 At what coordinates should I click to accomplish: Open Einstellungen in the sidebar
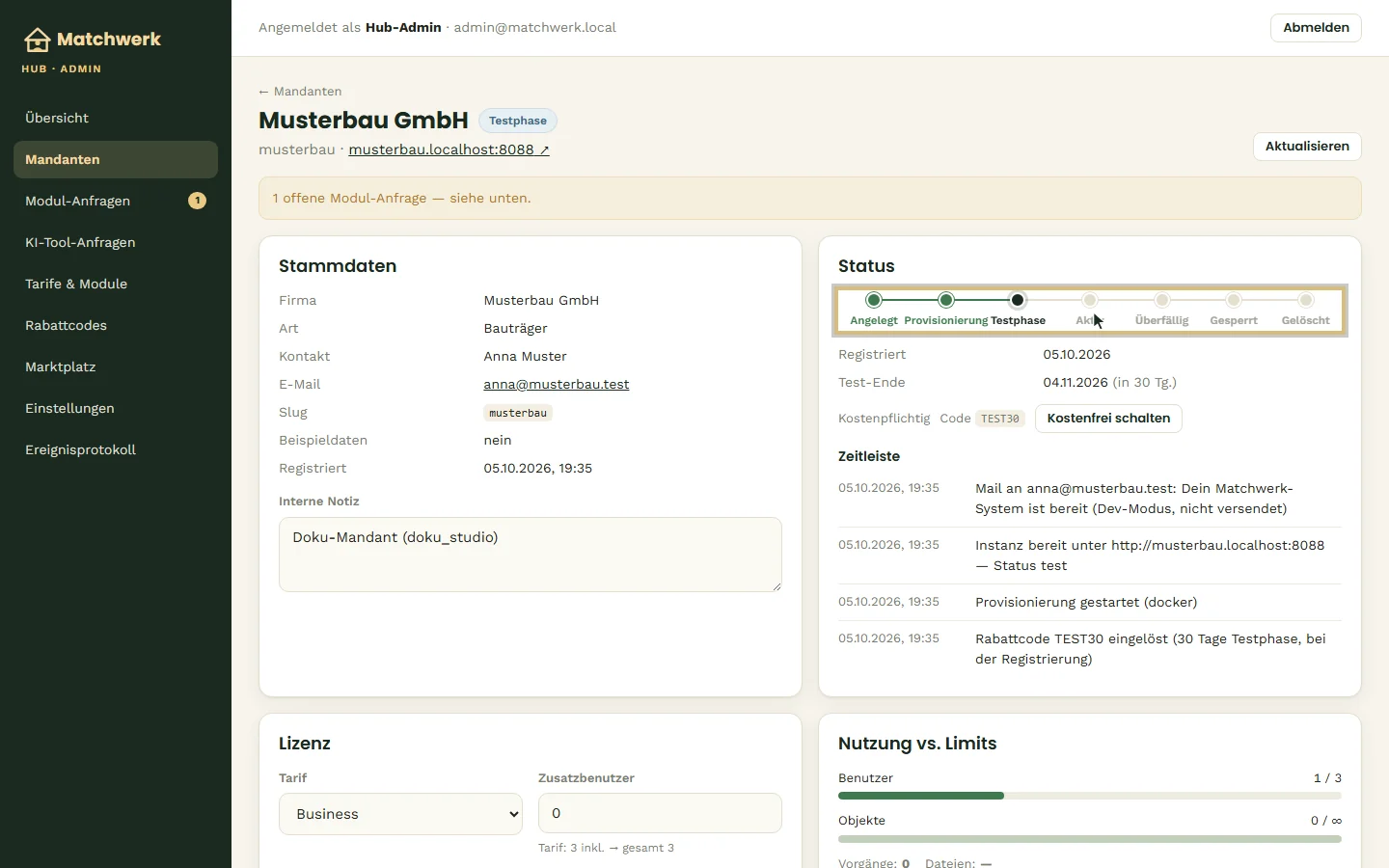116,408
